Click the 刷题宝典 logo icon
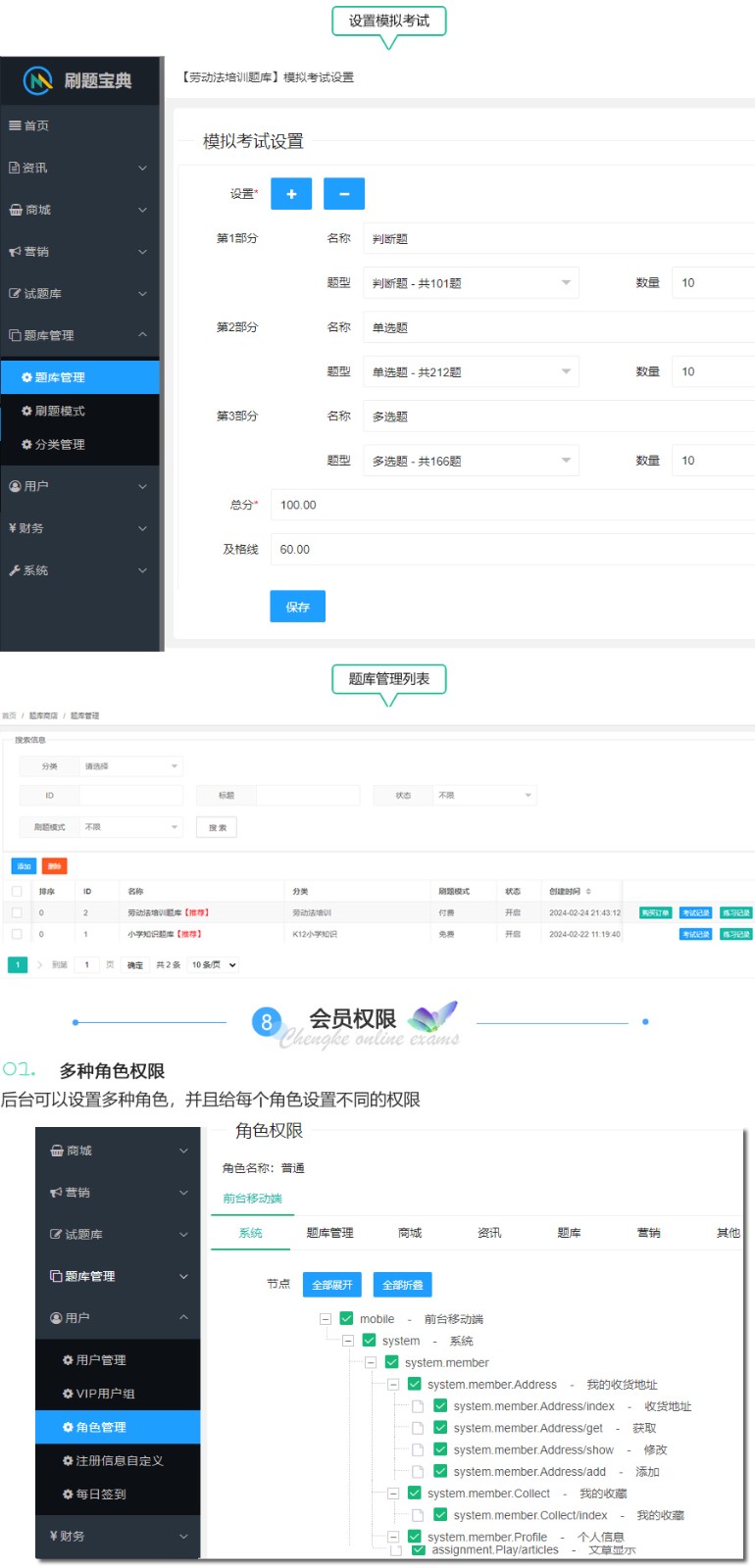This screenshot has width=755, height=1568. click(x=38, y=80)
